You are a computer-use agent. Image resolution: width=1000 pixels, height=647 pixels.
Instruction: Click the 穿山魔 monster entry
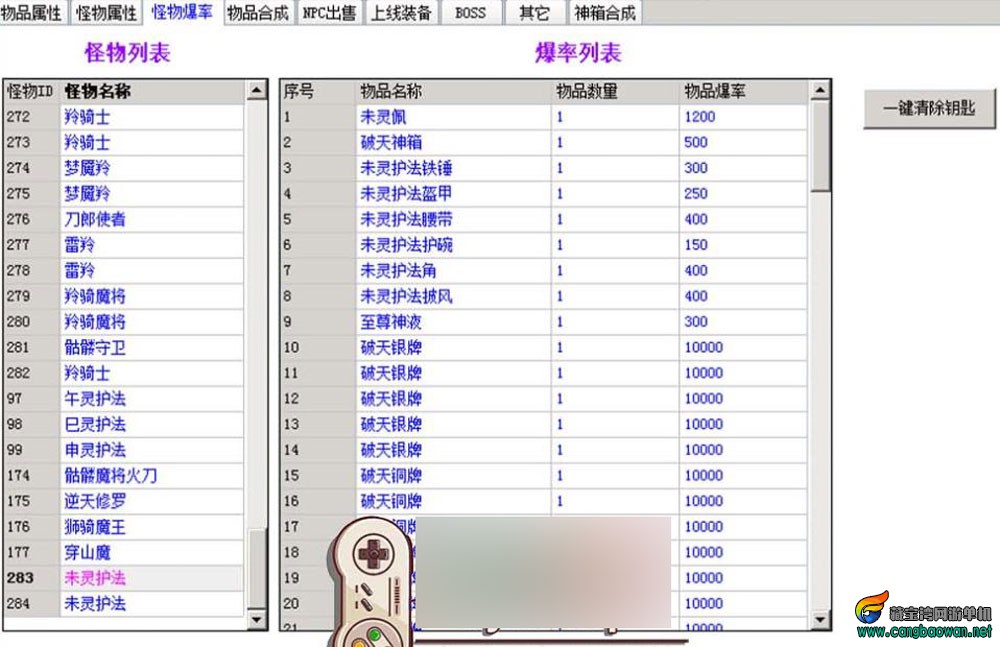pyautogui.click(x=88, y=552)
